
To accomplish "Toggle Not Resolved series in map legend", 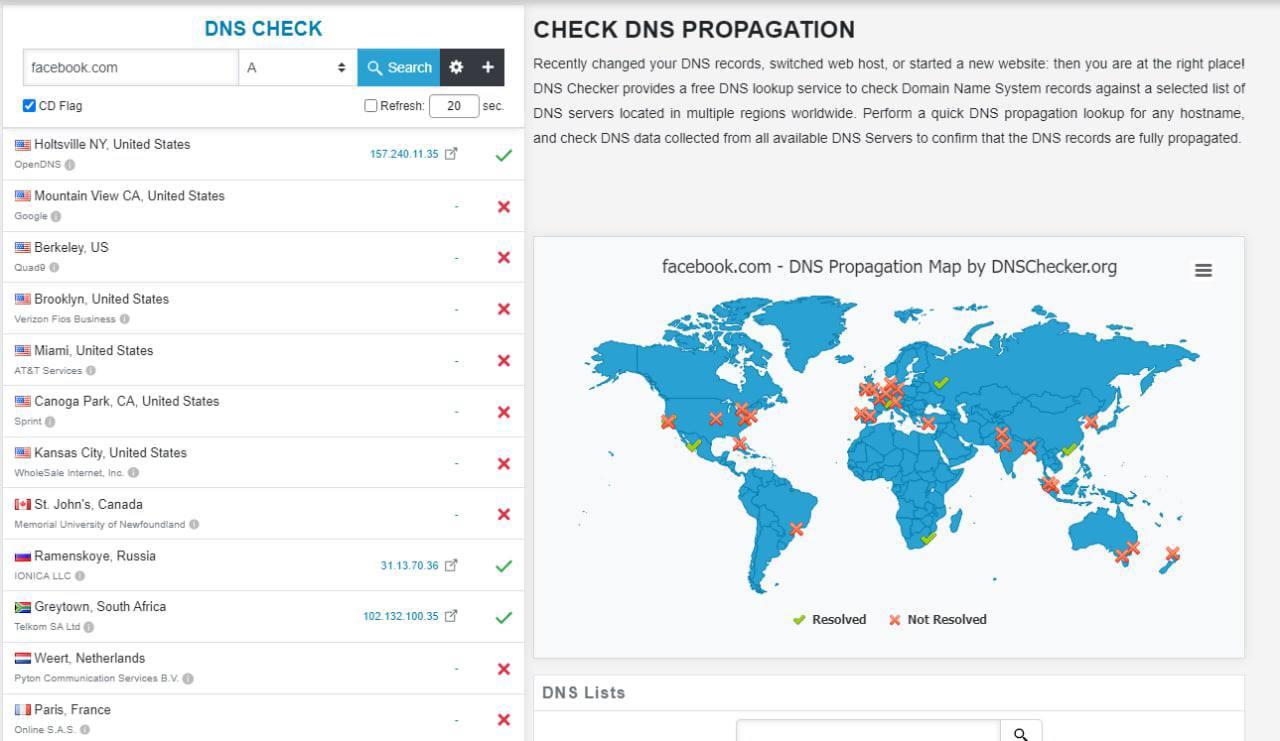I will tap(937, 619).
